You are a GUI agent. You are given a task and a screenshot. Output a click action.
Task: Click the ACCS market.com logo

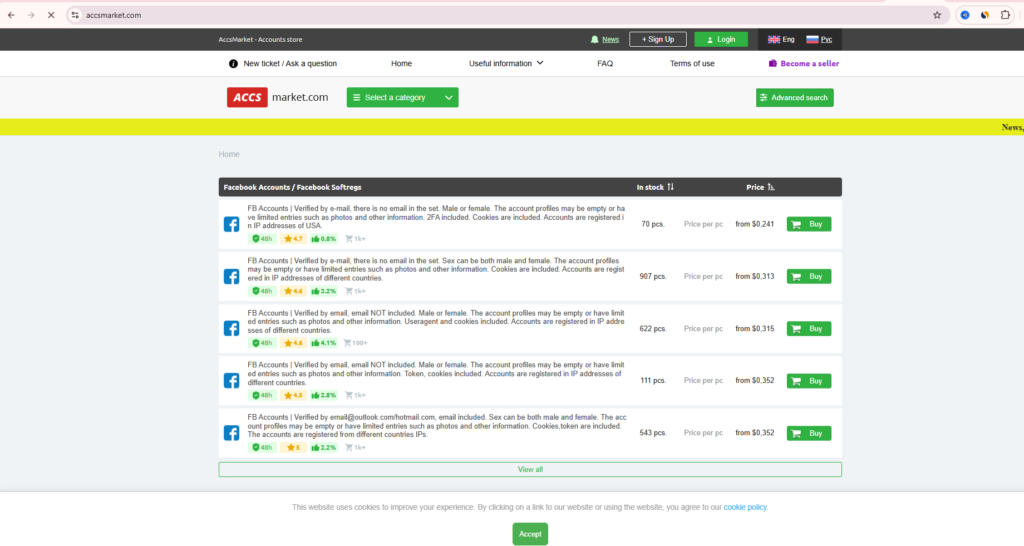[278, 97]
